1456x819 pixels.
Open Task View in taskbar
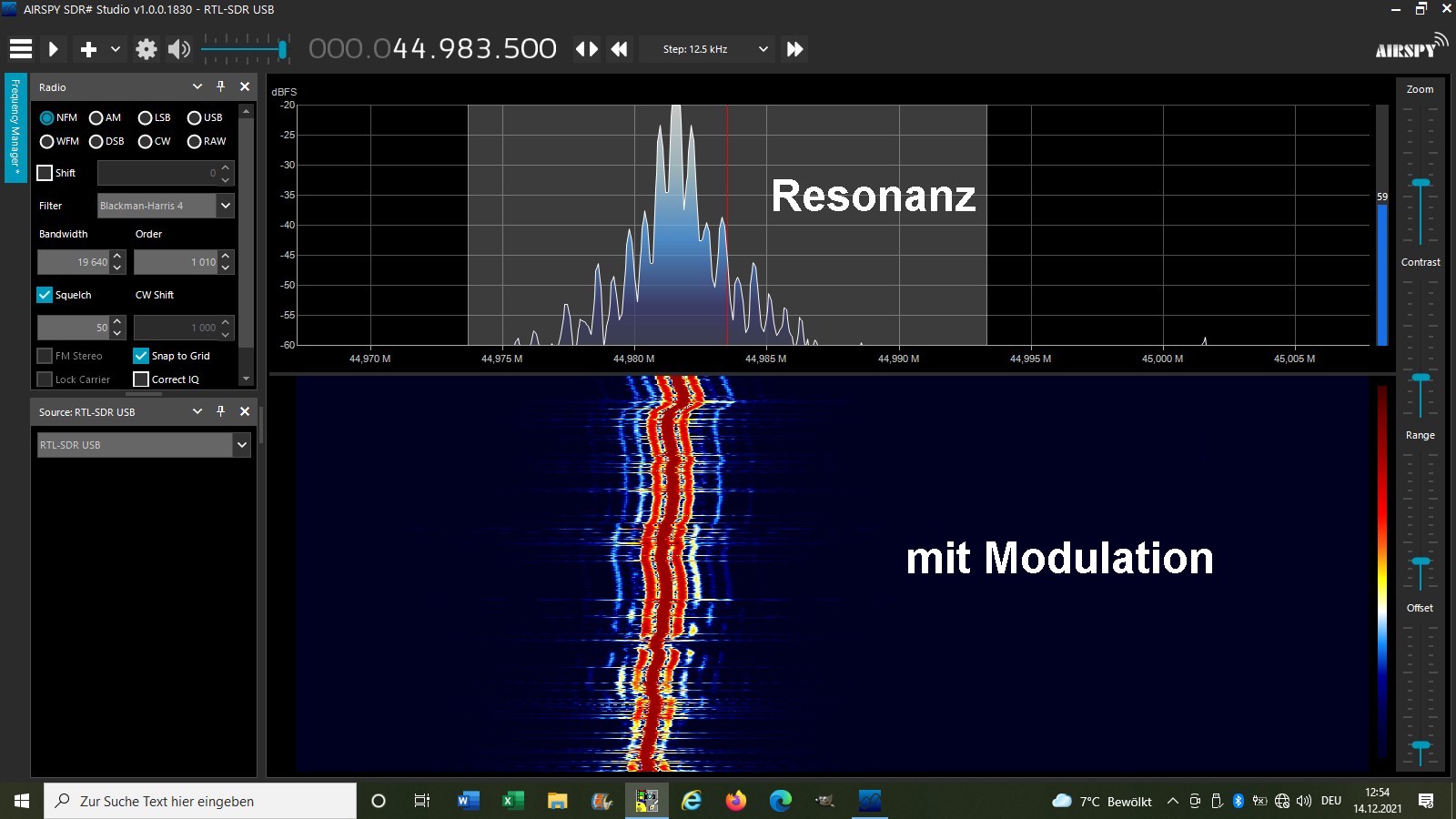pyautogui.click(x=422, y=801)
